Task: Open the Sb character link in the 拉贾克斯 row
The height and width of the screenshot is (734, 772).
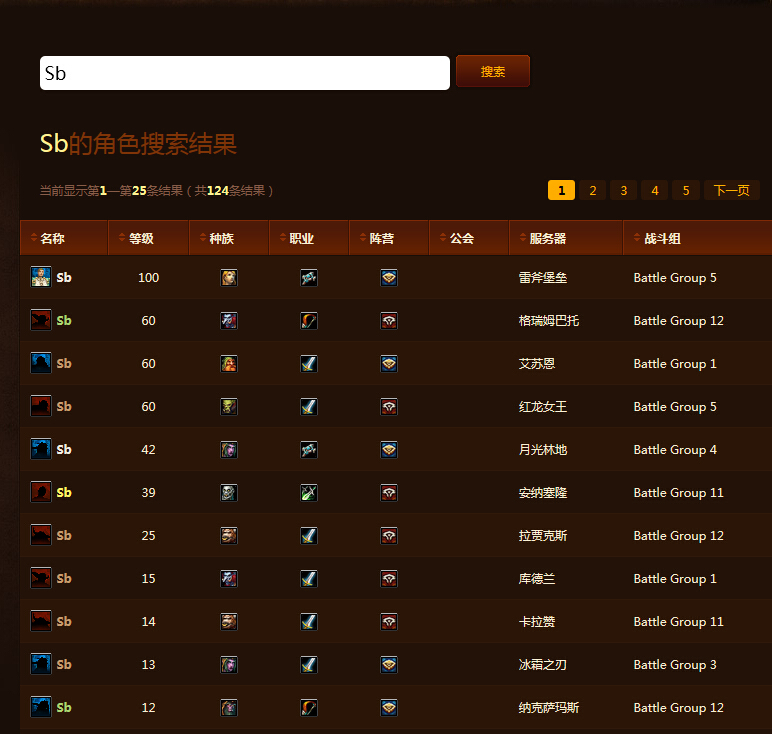Action: click(x=64, y=536)
